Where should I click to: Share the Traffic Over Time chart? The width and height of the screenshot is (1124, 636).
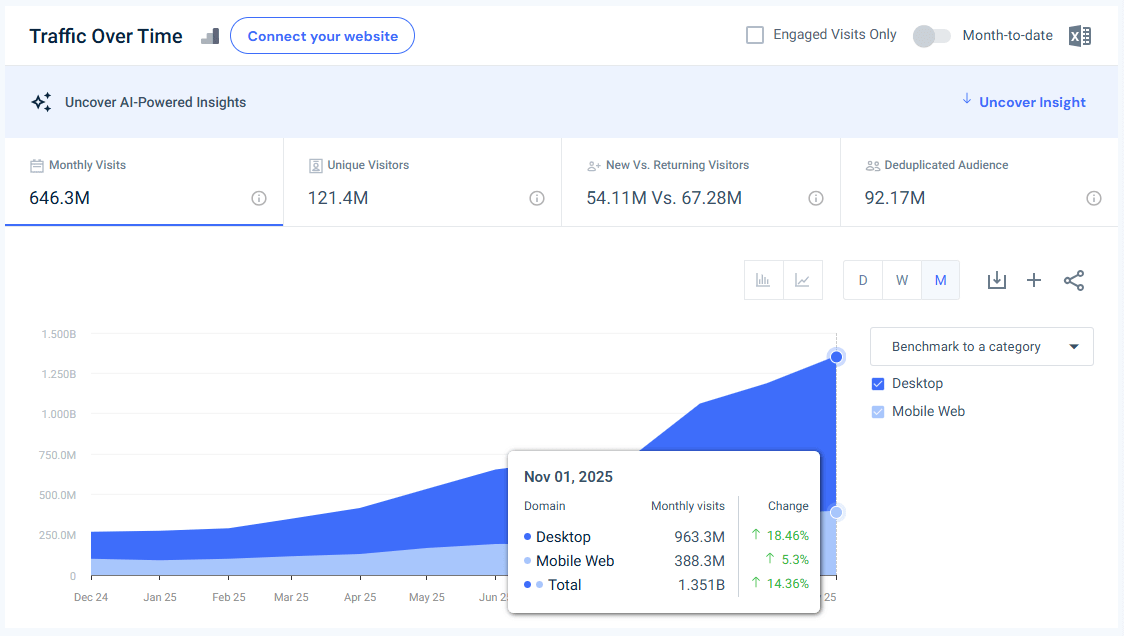point(1074,280)
